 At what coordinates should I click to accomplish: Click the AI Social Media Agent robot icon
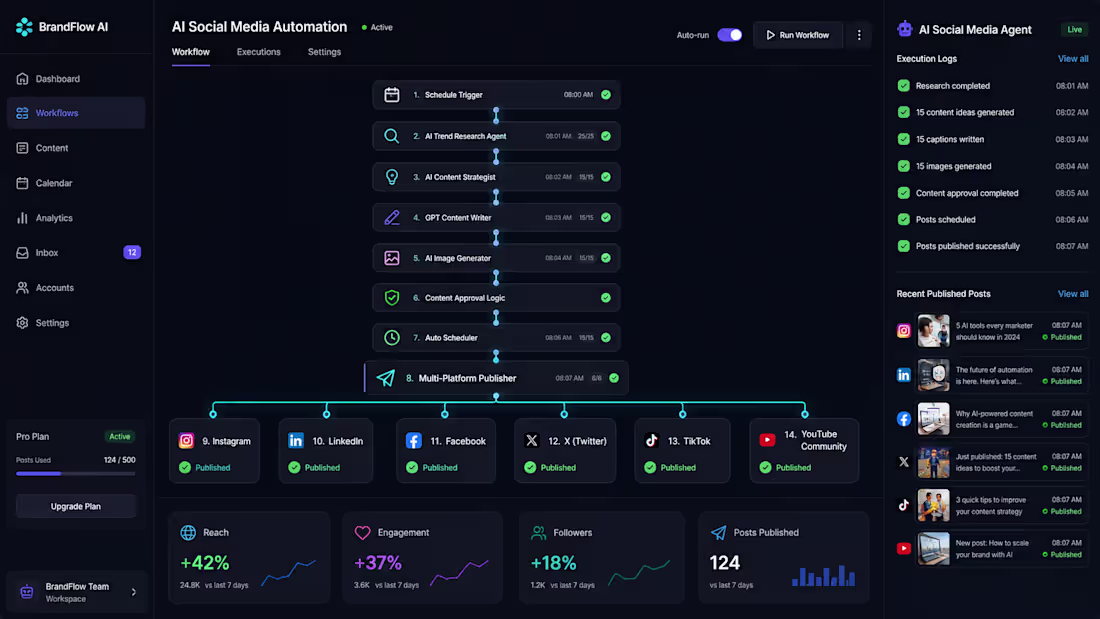[x=905, y=29]
